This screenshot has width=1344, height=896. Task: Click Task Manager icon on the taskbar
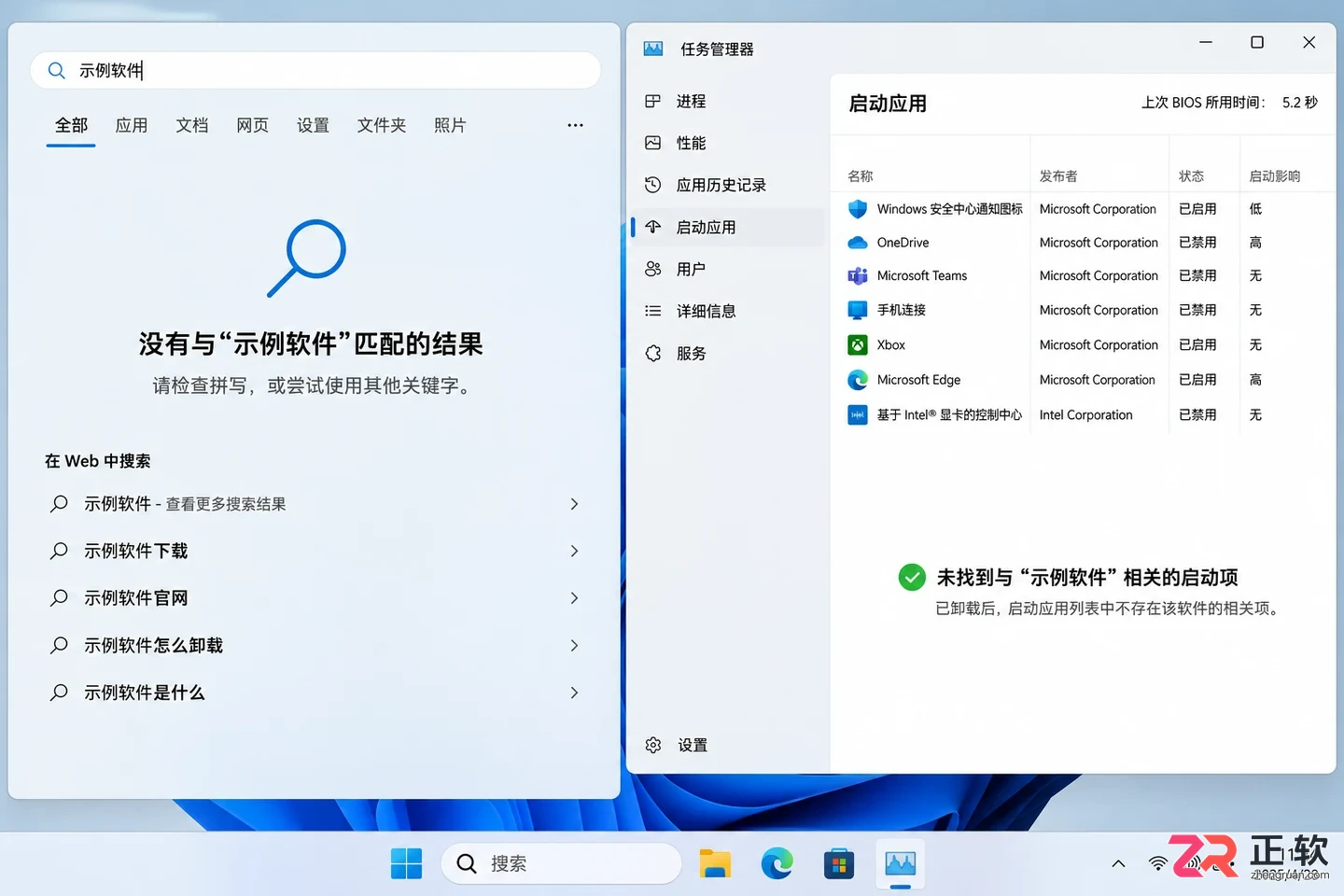[900, 863]
